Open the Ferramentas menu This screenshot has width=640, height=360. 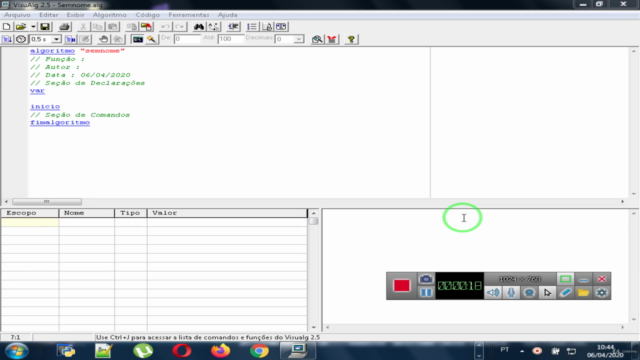tap(189, 15)
